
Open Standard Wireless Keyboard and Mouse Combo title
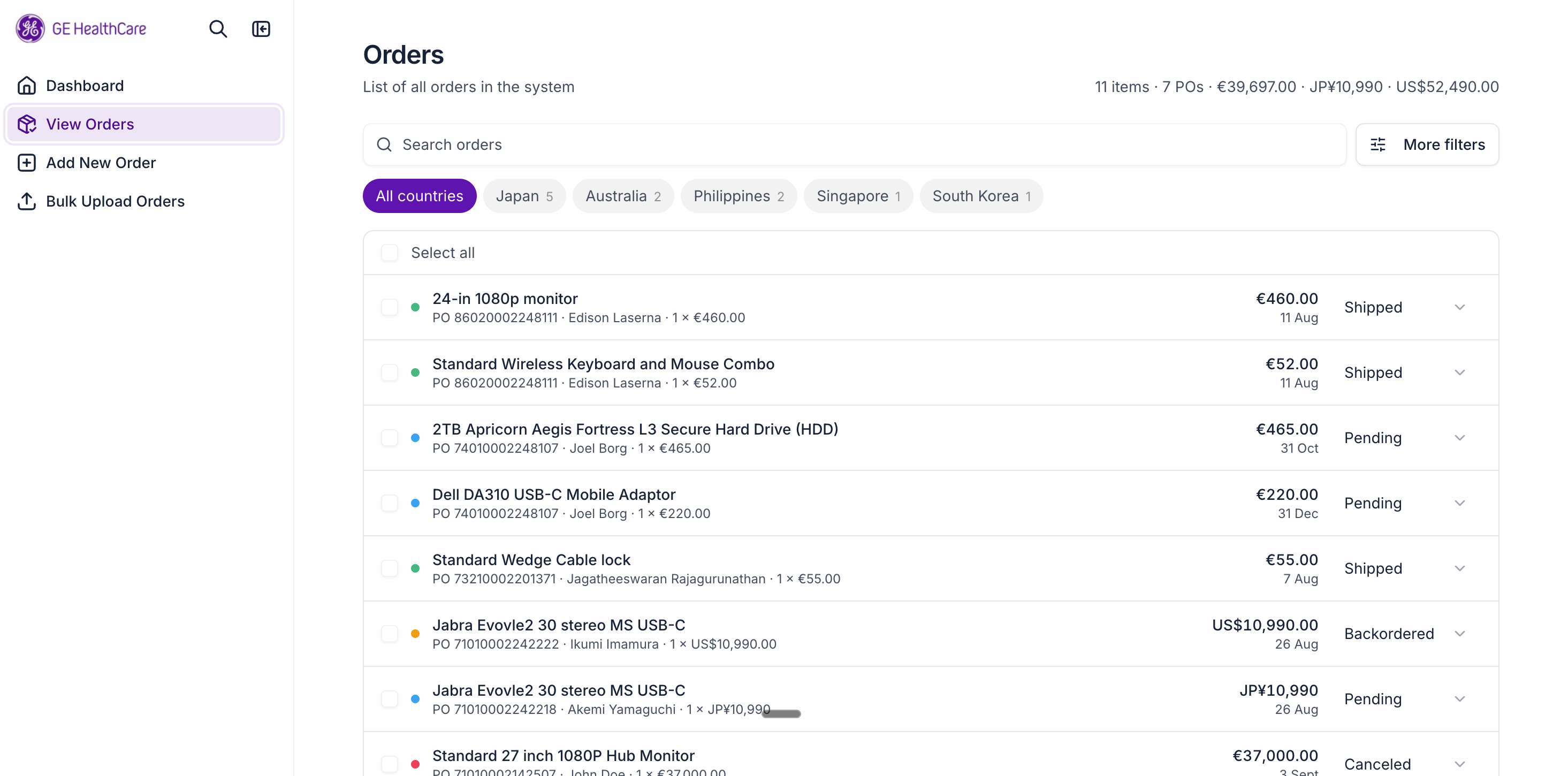click(603, 364)
